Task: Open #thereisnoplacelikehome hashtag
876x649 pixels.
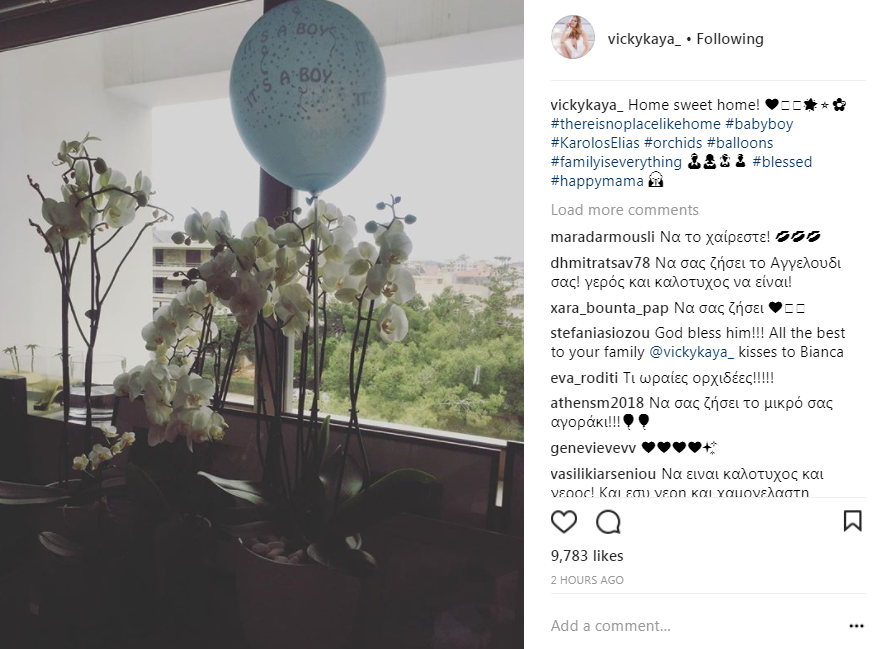Action: pyautogui.click(x=636, y=124)
